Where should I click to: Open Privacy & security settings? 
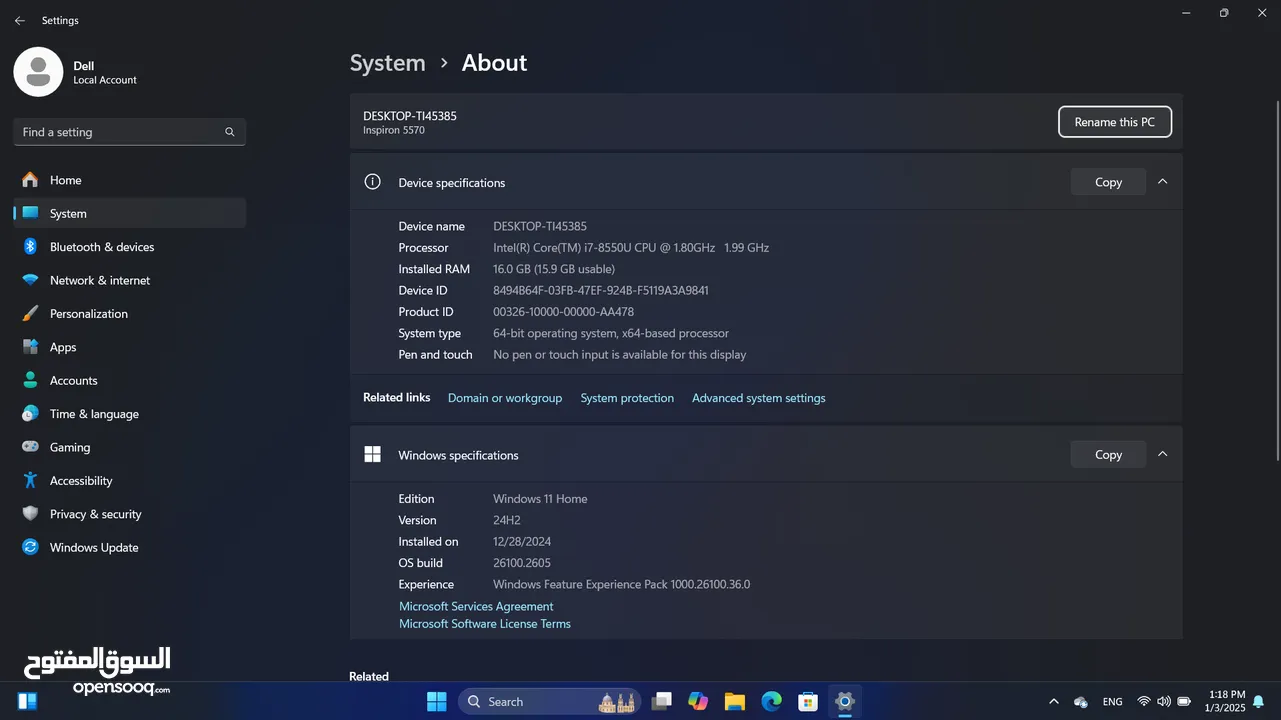pos(129,514)
